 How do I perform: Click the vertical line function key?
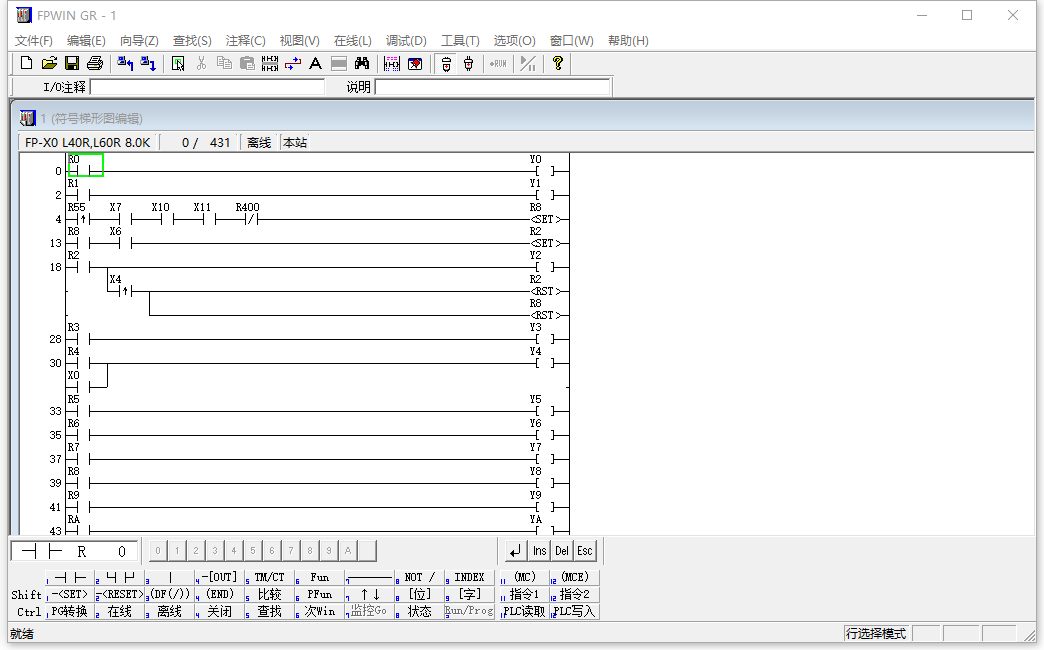(x=170, y=577)
